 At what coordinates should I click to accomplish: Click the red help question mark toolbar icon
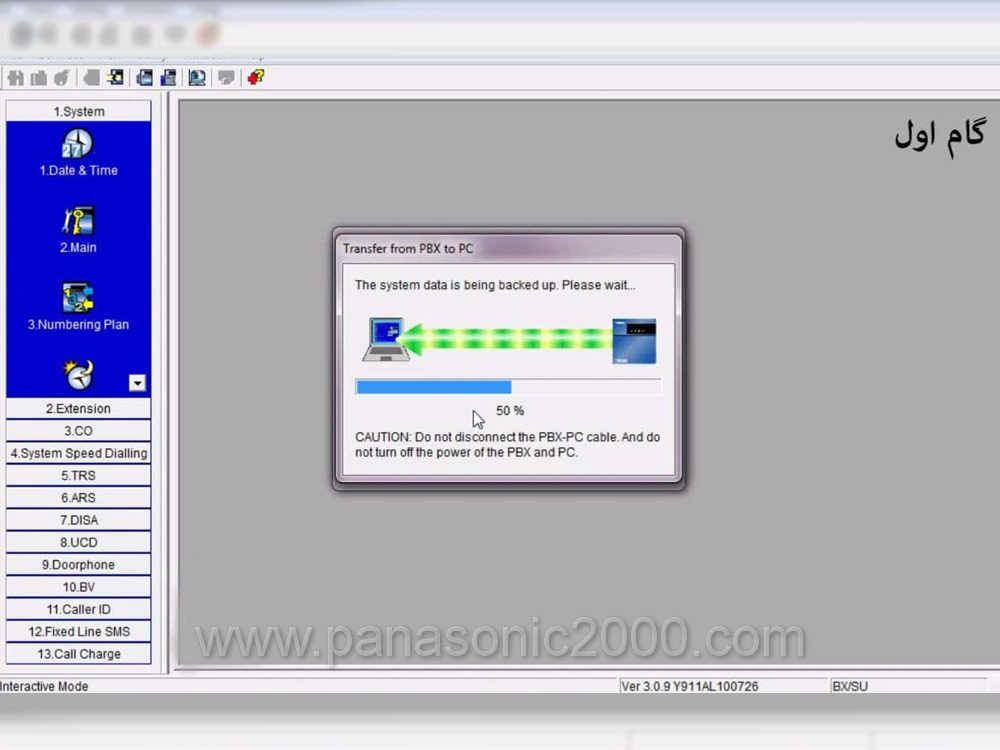[256, 78]
